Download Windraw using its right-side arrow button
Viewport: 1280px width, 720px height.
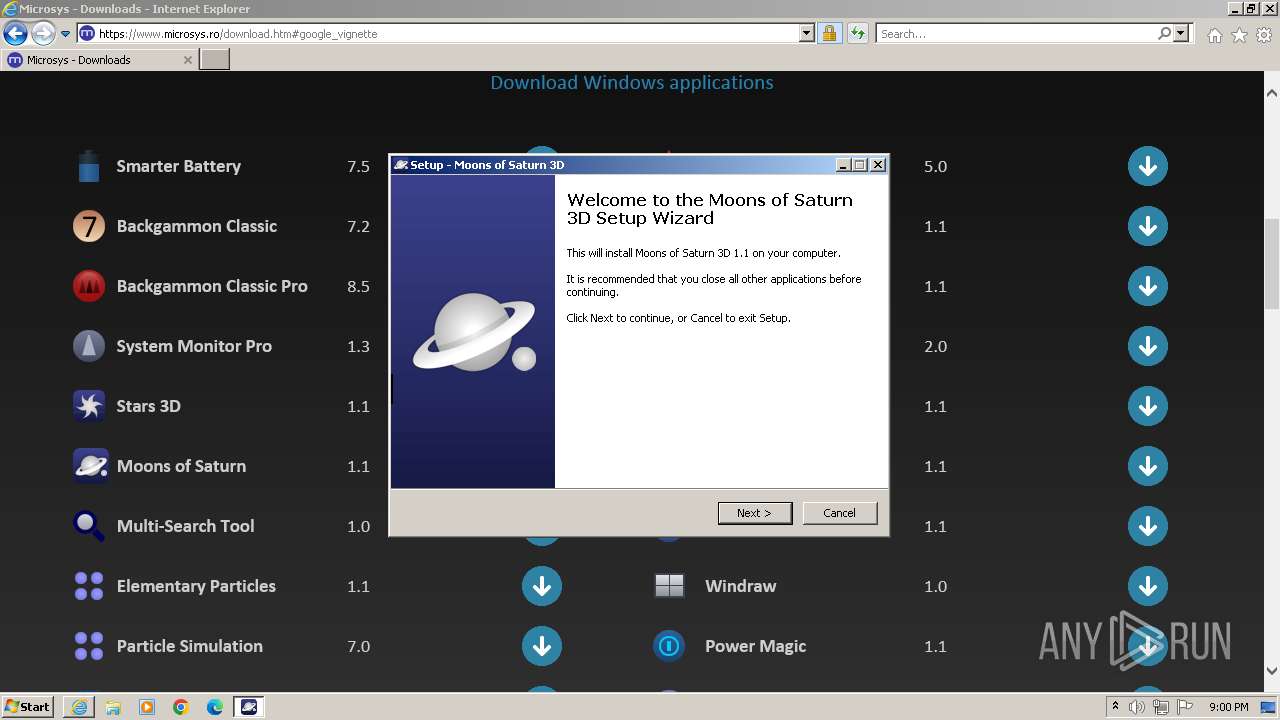point(1148,586)
